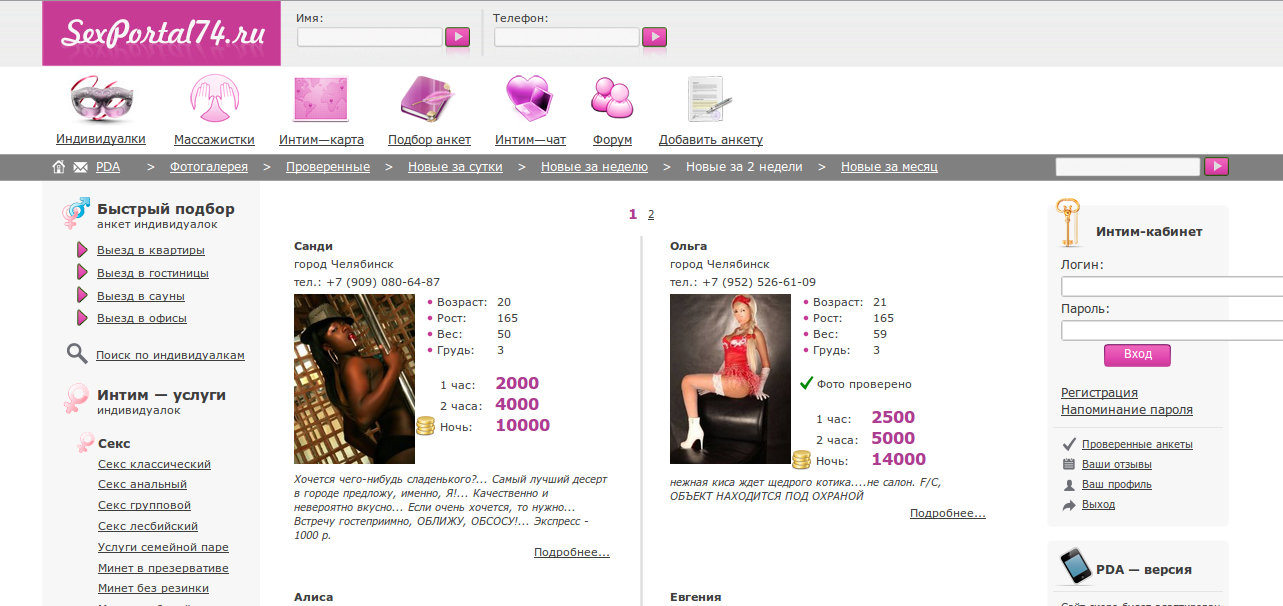Click the SexPortal74.ru logo
The height and width of the screenshot is (606, 1283).
coord(162,33)
